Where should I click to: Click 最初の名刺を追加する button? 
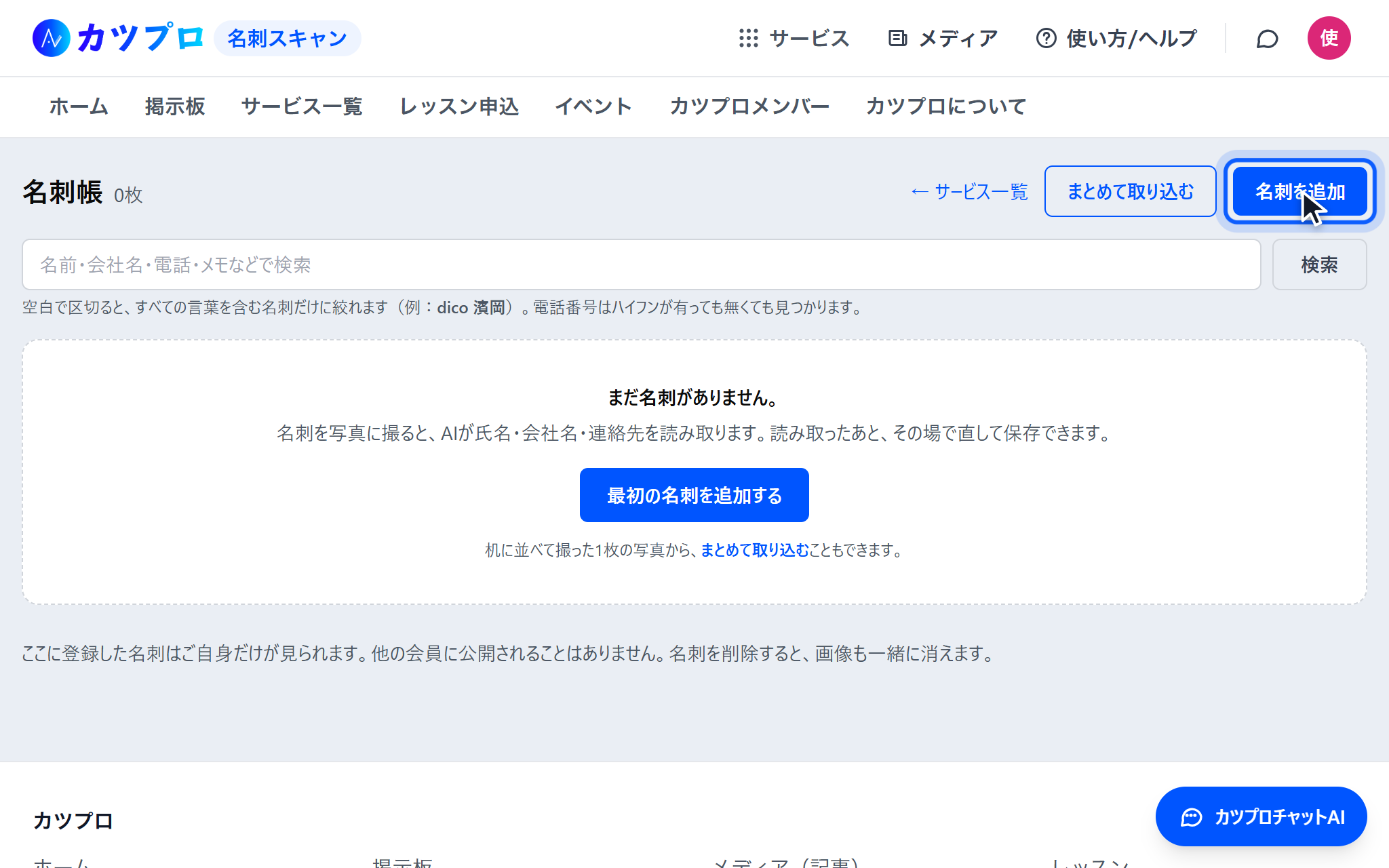click(x=694, y=495)
